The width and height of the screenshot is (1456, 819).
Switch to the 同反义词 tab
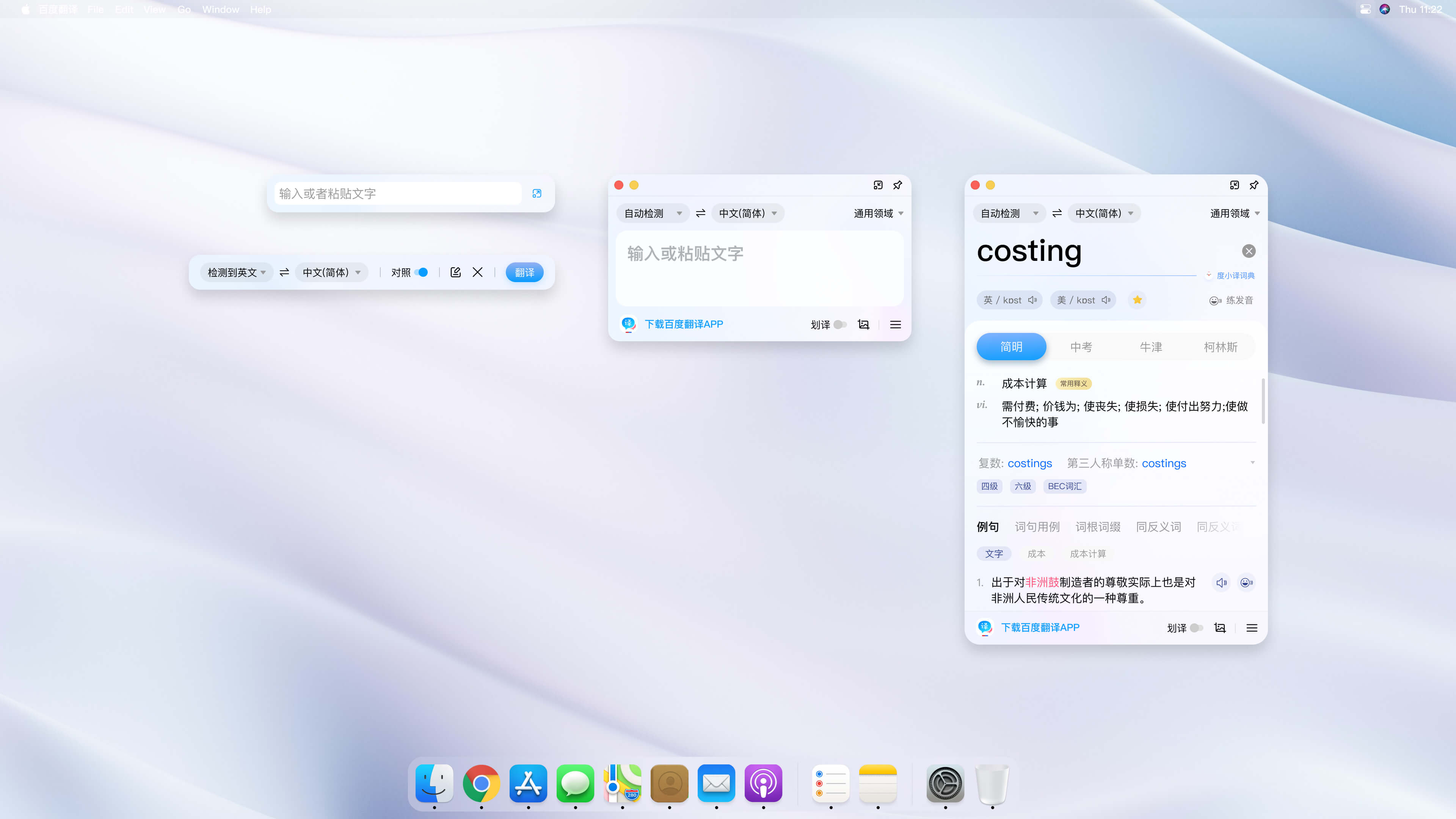point(1159,527)
